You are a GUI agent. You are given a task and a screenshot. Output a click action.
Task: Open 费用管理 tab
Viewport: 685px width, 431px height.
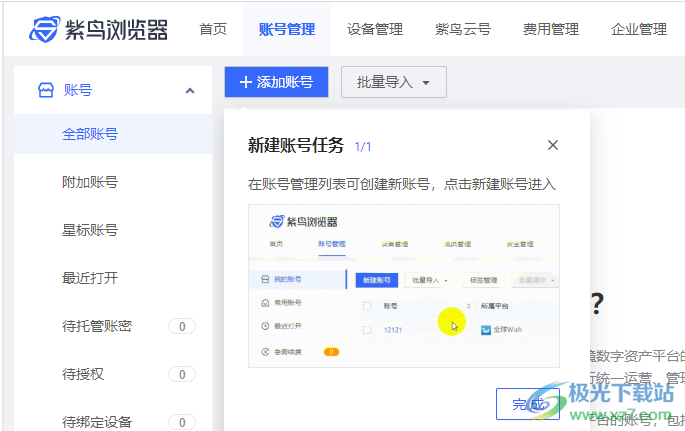(551, 29)
